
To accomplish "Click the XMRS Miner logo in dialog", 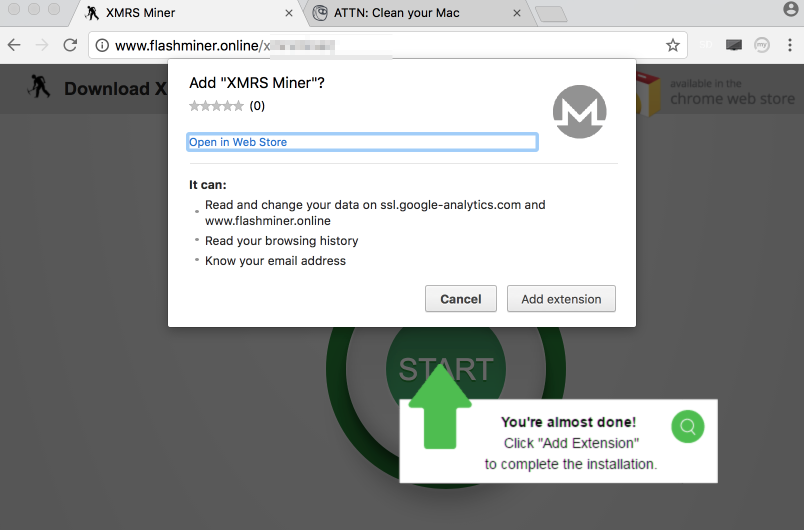I will coord(580,111).
